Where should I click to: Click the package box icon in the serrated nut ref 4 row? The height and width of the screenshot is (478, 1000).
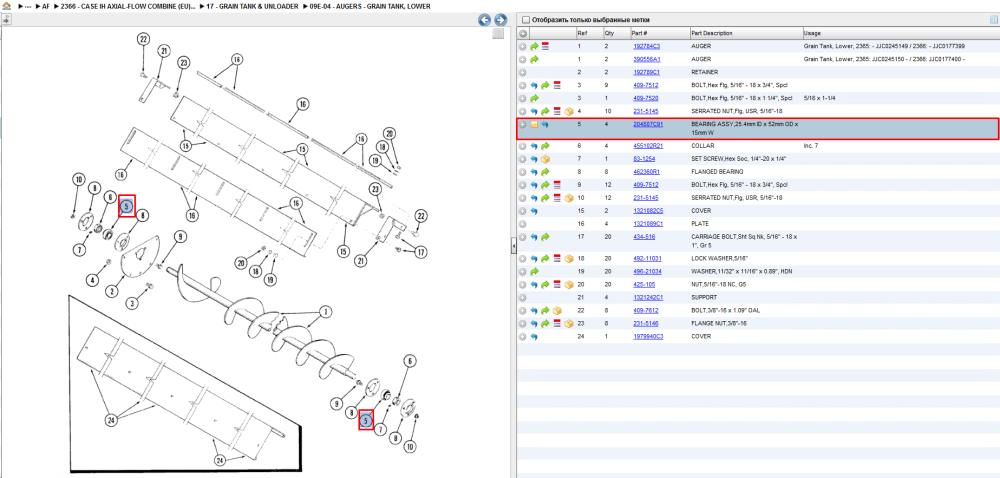coord(568,111)
